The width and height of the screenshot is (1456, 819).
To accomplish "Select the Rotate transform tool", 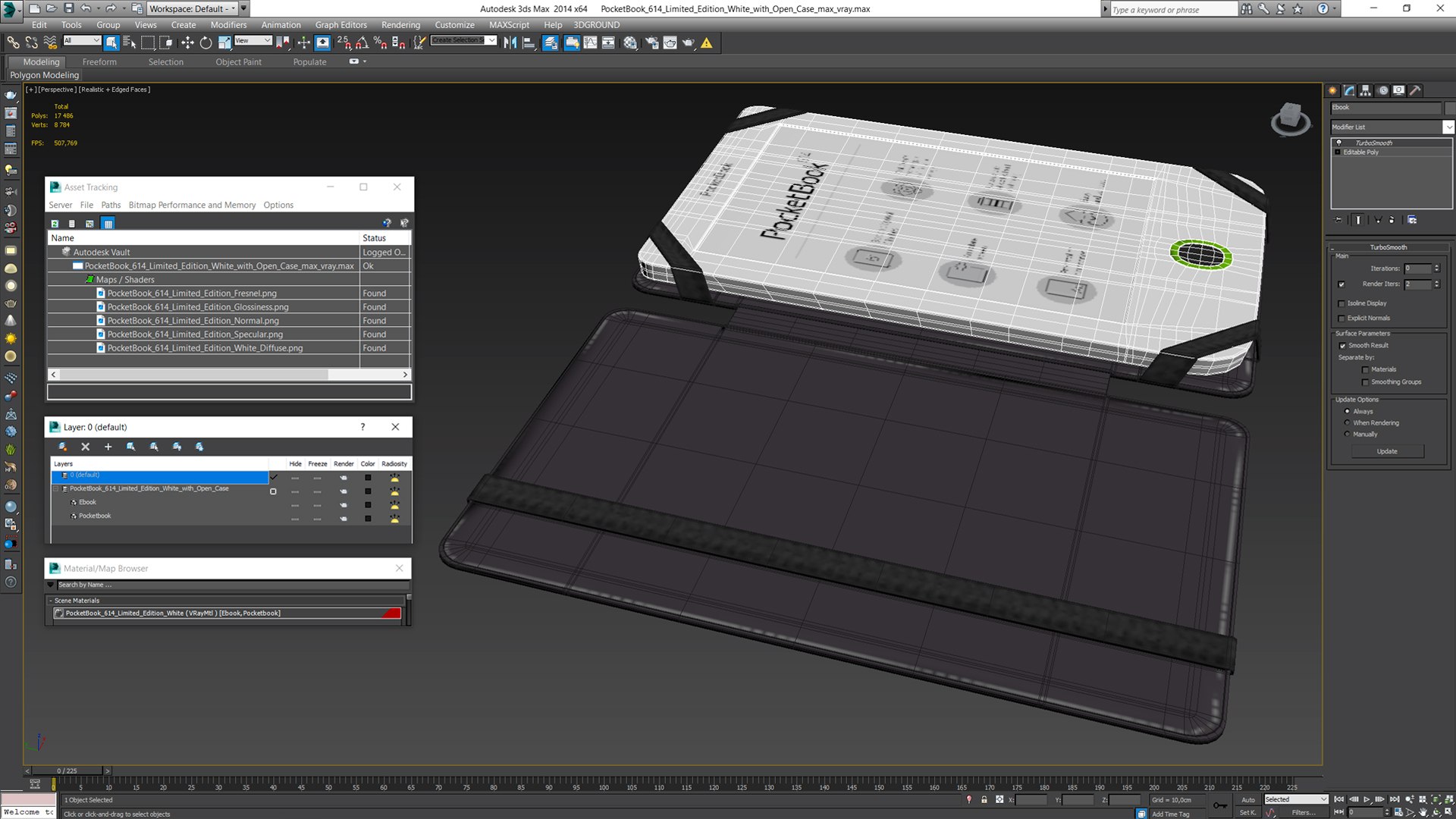I will point(206,43).
